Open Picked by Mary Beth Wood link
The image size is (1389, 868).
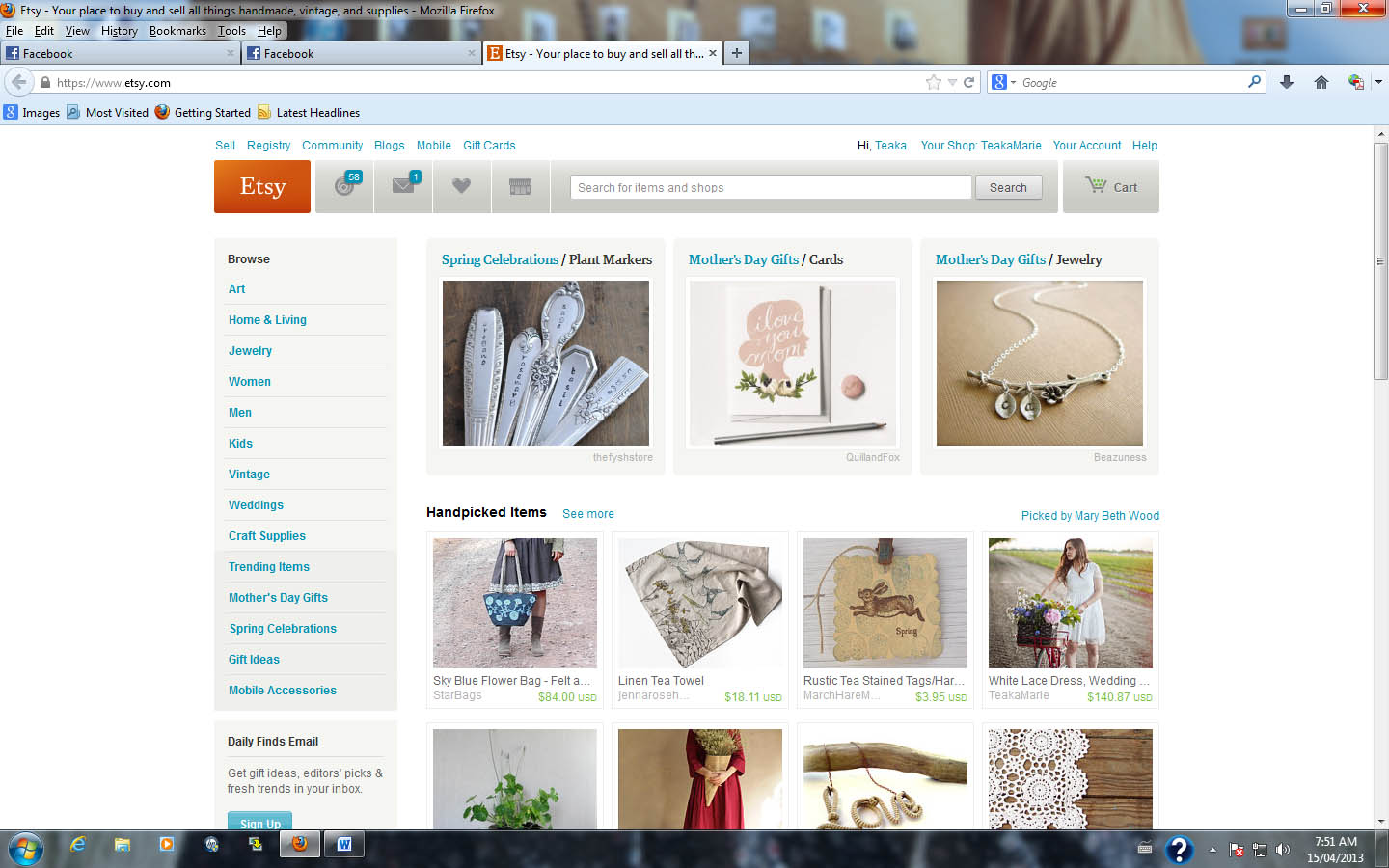pyautogui.click(x=1090, y=515)
